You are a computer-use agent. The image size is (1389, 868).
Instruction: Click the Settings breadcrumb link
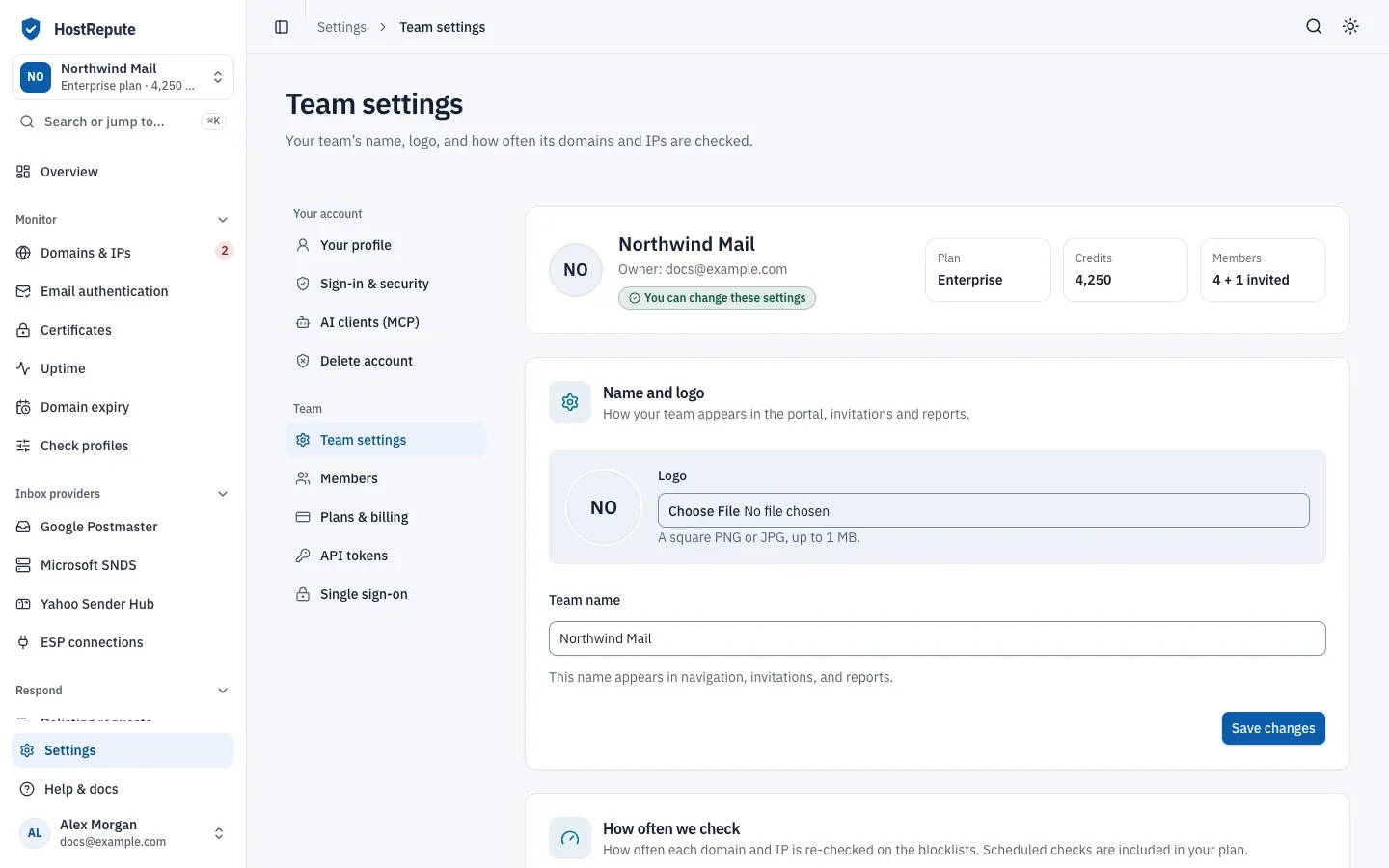341,27
